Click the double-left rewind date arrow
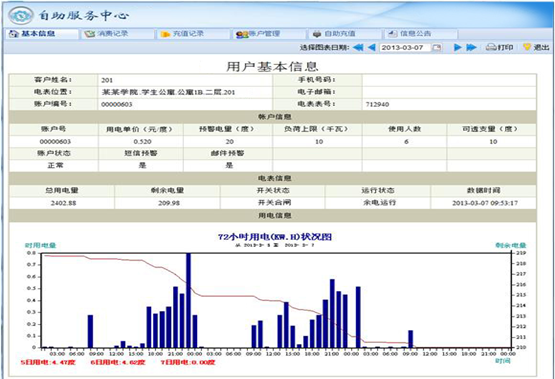The image size is (555, 379). [358, 47]
